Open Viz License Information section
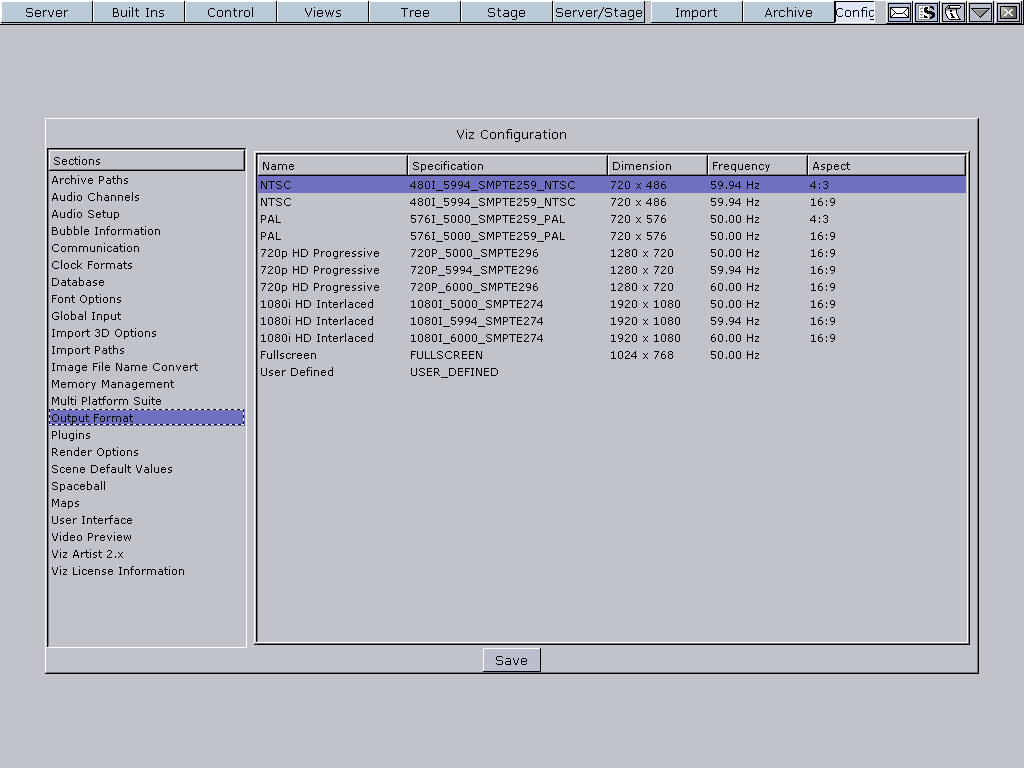Viewport: 1024px width, 768px height. tap(117, 571)
